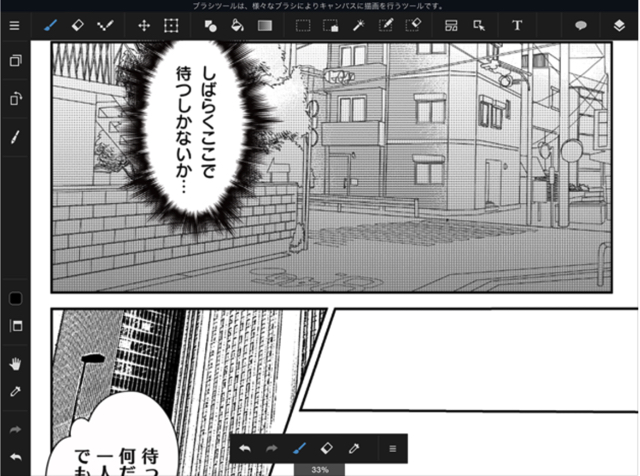Viewport: 640px width, 476px height.
Task: Choose the Operation/object select tool
Action: [x=479, y=25]
